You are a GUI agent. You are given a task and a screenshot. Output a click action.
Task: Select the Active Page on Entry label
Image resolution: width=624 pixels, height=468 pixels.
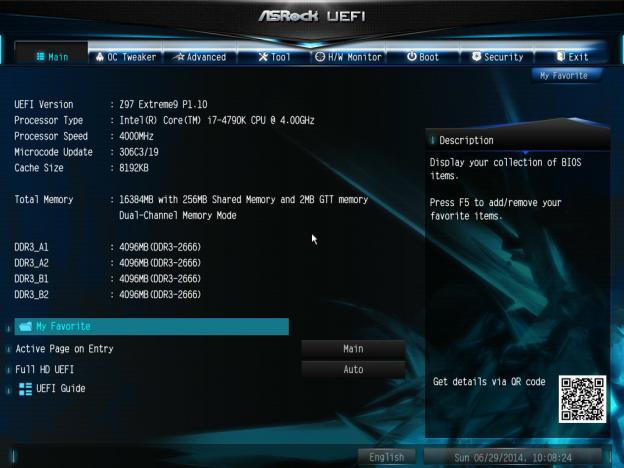[64, 349]
